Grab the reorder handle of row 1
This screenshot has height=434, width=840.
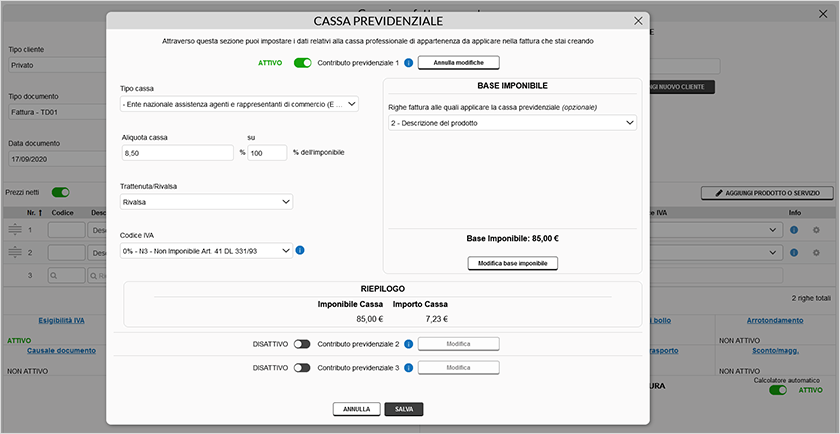coord(16,230)
